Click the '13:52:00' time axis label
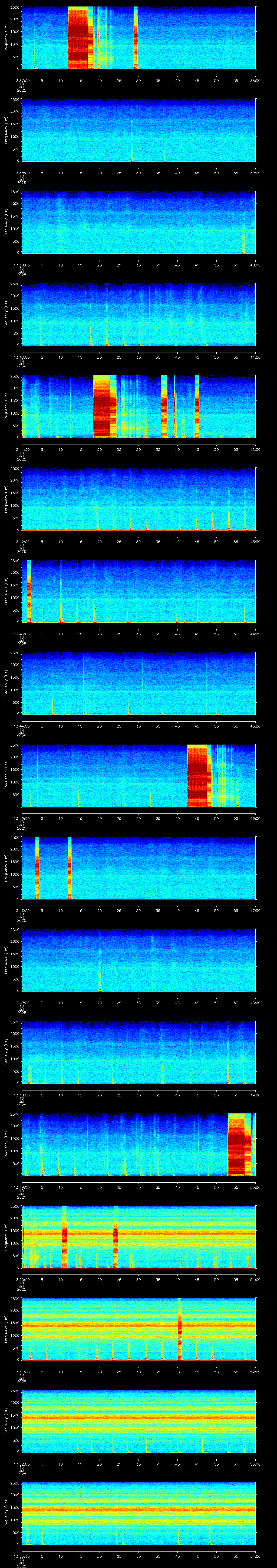 click(21, 1464)
